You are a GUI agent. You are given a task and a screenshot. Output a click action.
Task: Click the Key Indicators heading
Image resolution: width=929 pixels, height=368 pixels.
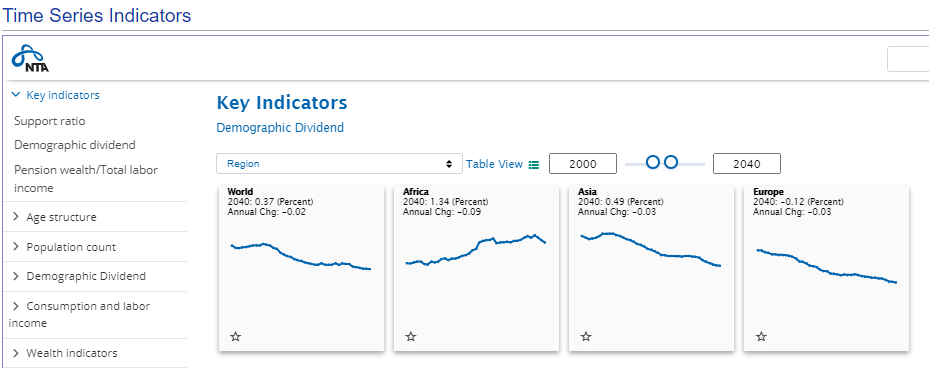coord(282,103)
